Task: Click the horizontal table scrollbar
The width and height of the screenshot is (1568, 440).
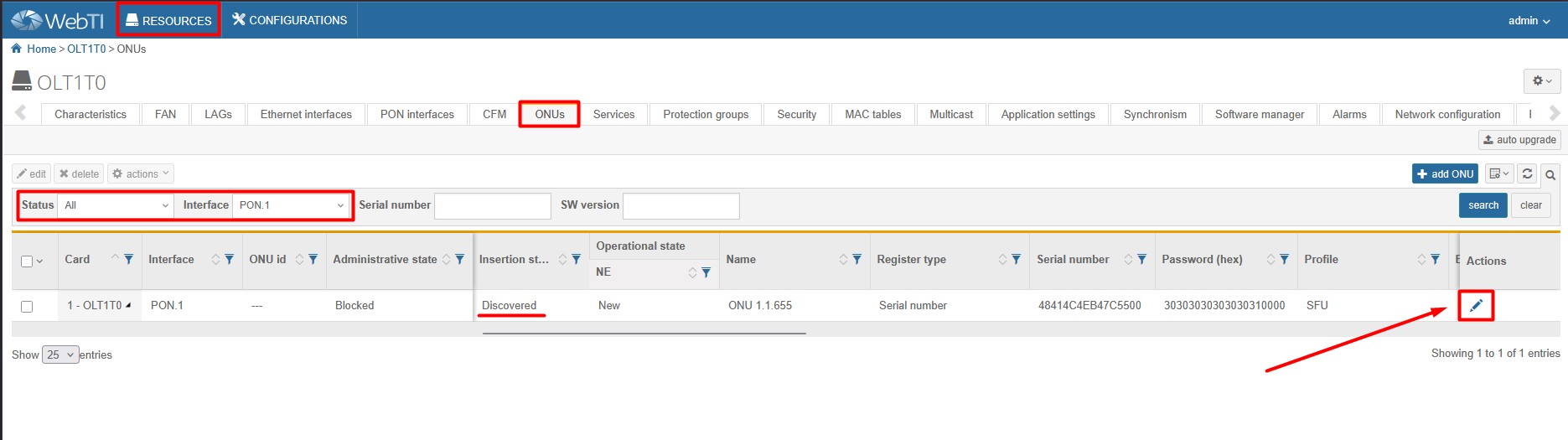Action: coord(644,333)
